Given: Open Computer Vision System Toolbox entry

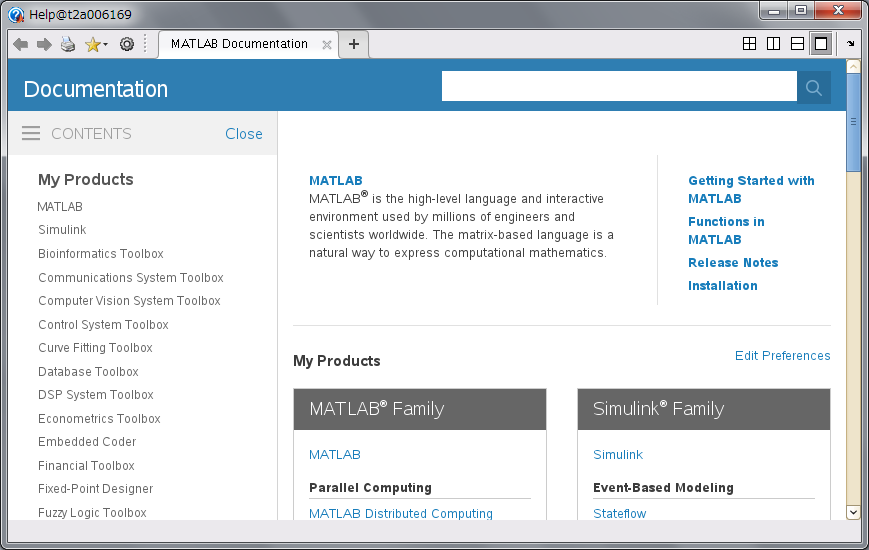Looking at the screenshot, I should (129, 301).
